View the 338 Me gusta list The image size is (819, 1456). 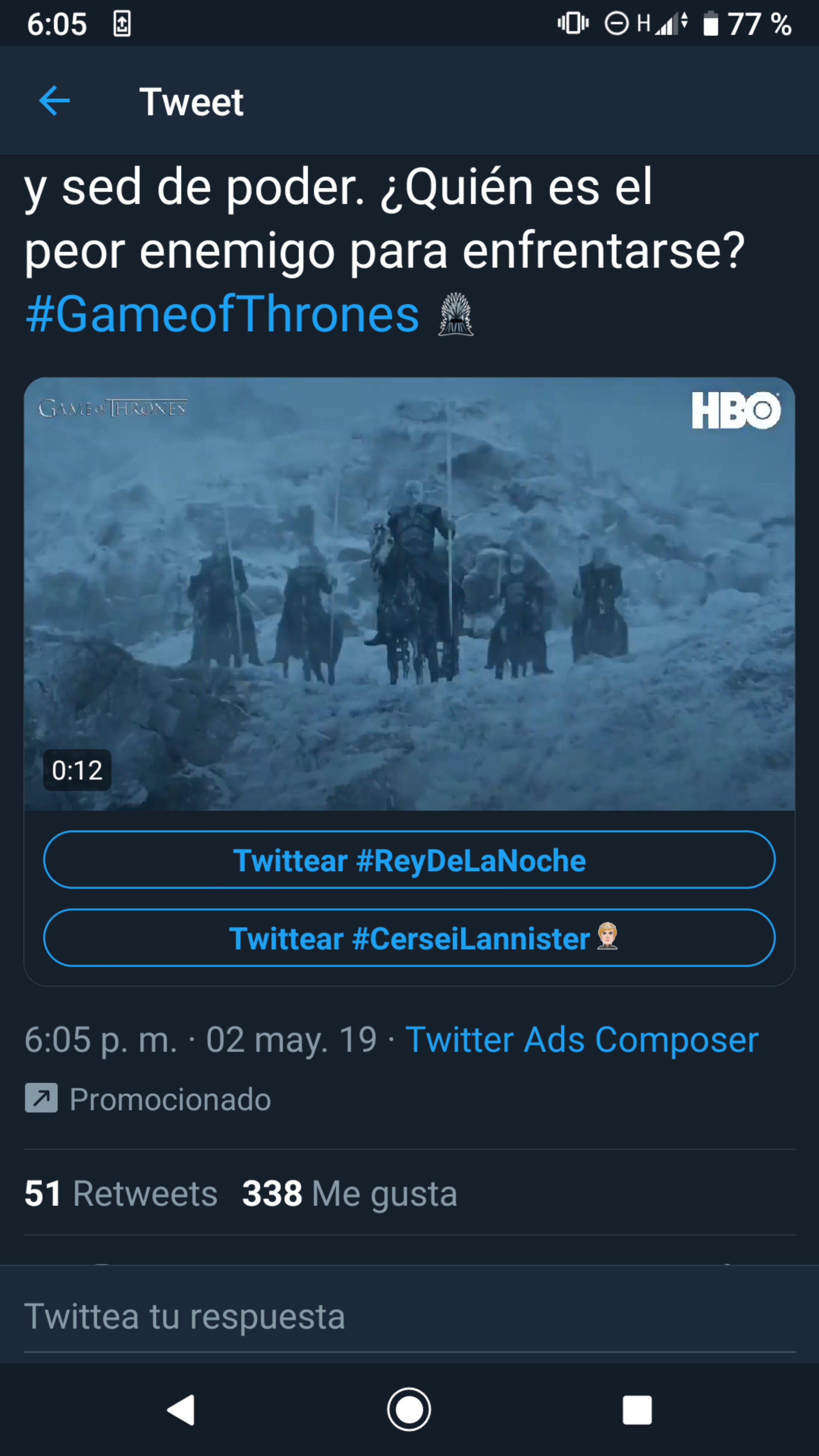point(349,1193)
